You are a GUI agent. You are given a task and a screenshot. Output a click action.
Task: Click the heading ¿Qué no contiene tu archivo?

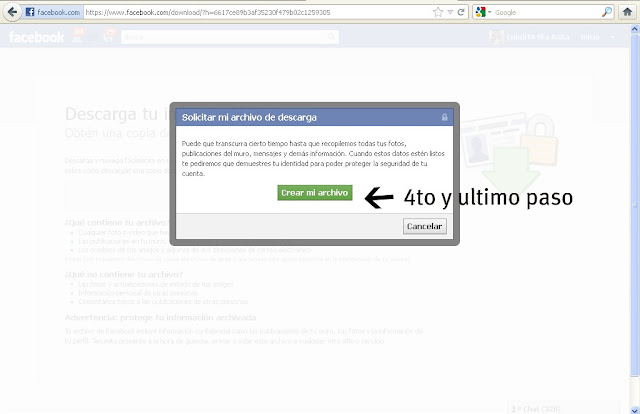[x=124, y=274]
